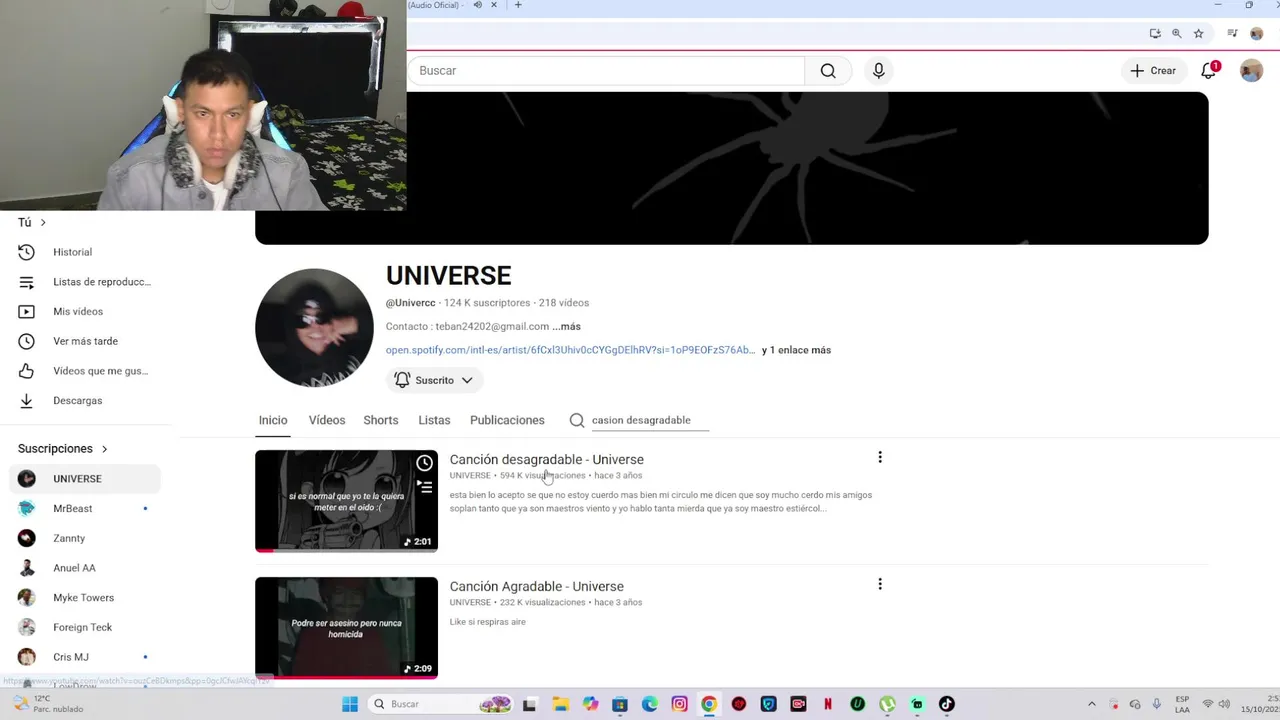
Task: Open Canción desagradable video thumbnail
Action: pos(346,501)
